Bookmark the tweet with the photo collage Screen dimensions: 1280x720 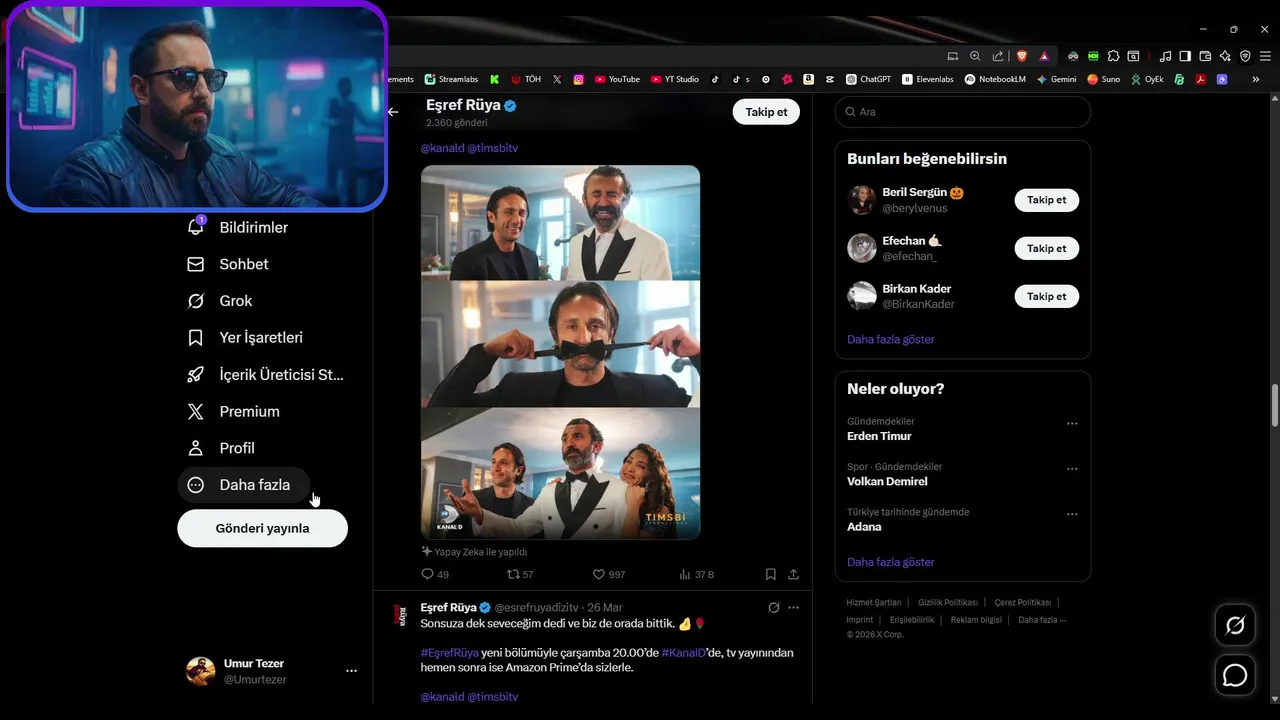pyautogui.click(x=770, y=575)
